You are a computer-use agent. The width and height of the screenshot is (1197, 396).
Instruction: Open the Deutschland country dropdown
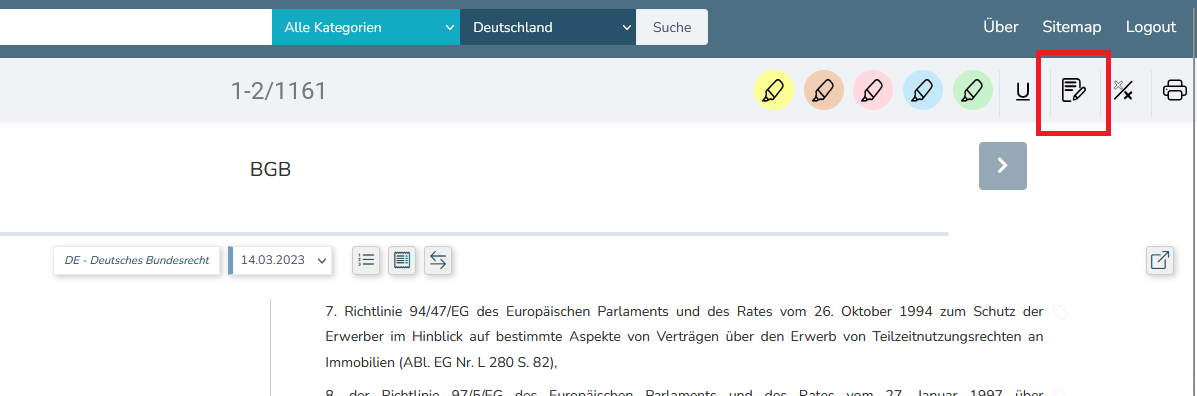tap(548, 27)
